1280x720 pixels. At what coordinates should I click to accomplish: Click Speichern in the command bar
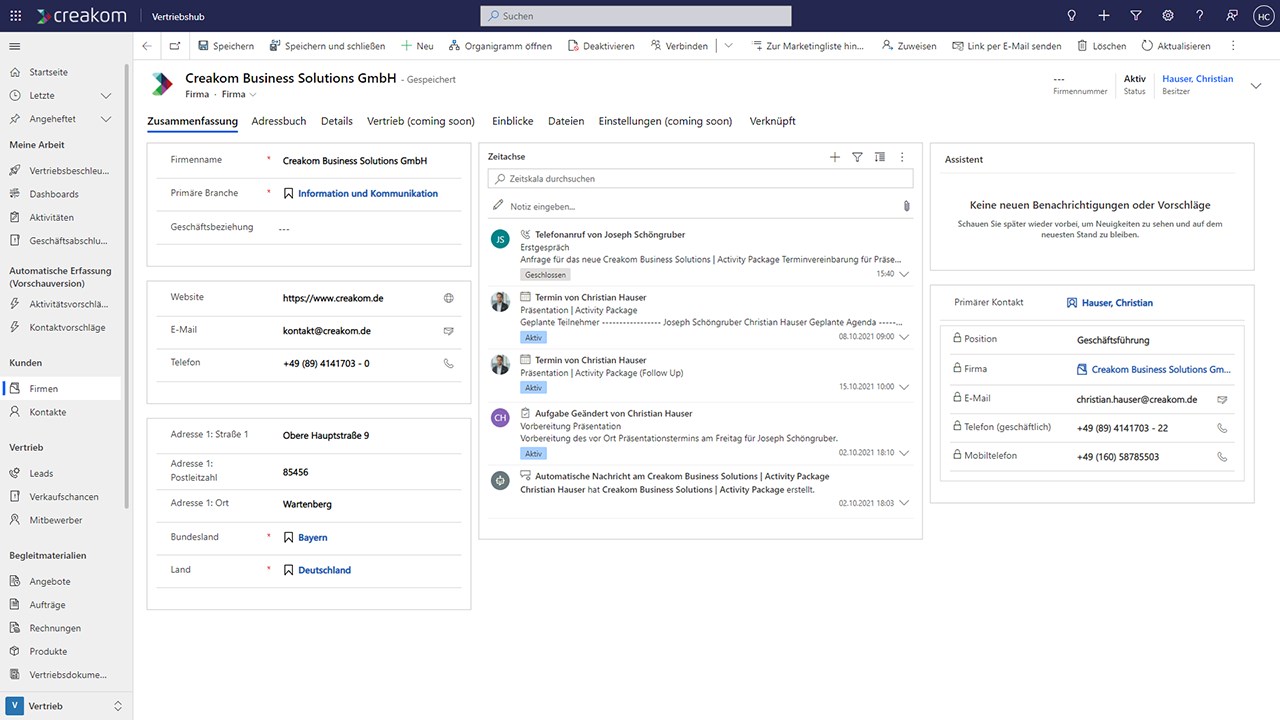226,46
